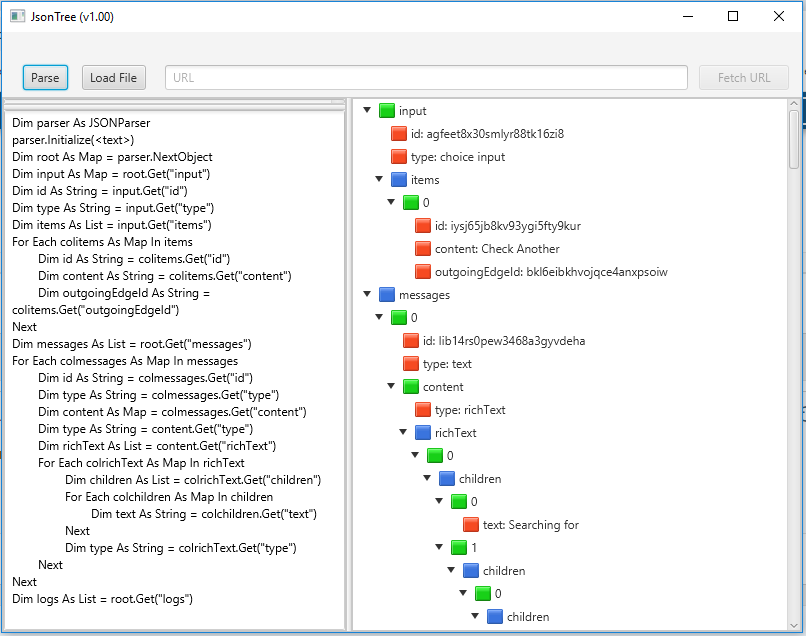Click blue children icon under entry 1
Viewport: 806px width, 636px height.
click(471, 571)
